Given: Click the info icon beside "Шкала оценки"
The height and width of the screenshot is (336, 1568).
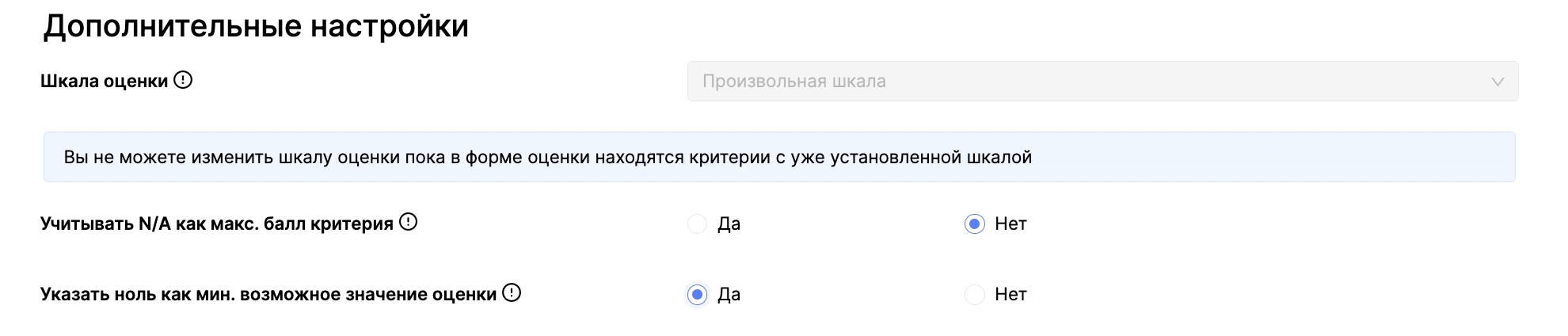Looking at the screenshot, I should coord(183,81).
